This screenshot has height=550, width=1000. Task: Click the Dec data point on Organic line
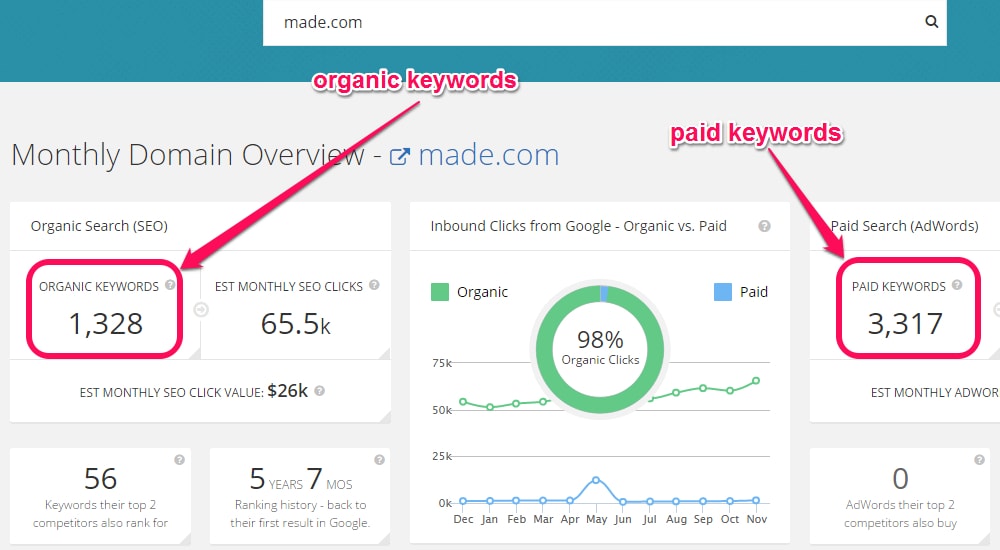point(463,401)
